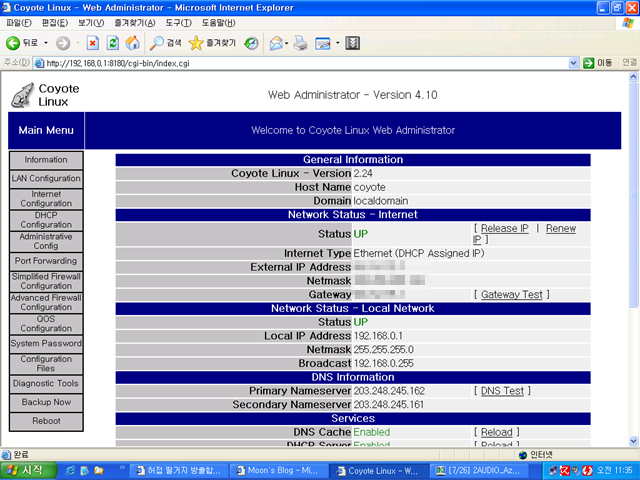640x480 pixels.
Task: Click Reload link for DNS Cache
Action: tap(496, 432)
